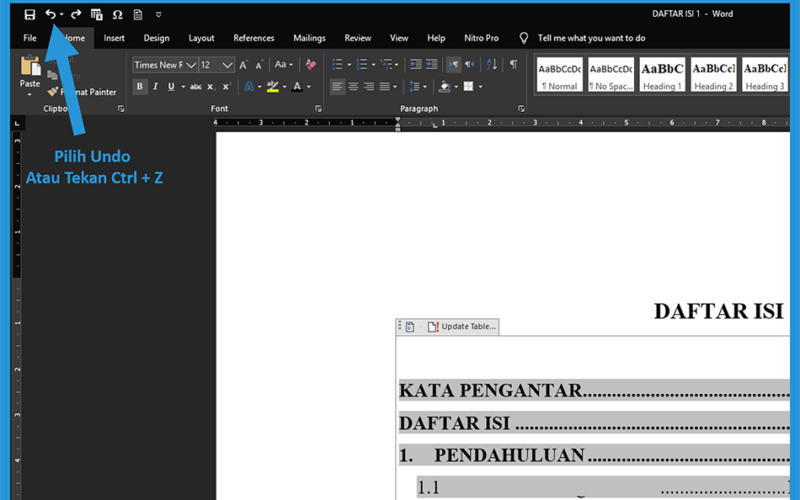The image size is (800, 500).
Task: Apply the yellow text highlight color
Action: [x=273, y=87]
